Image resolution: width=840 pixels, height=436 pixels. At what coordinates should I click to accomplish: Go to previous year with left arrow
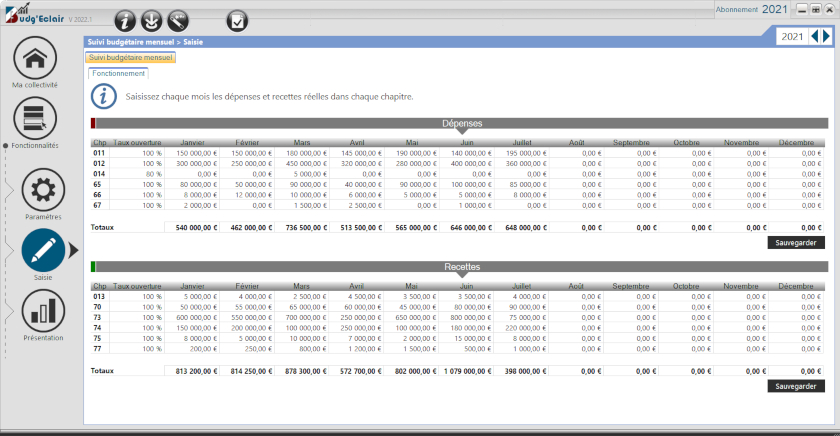click(814, 37)
